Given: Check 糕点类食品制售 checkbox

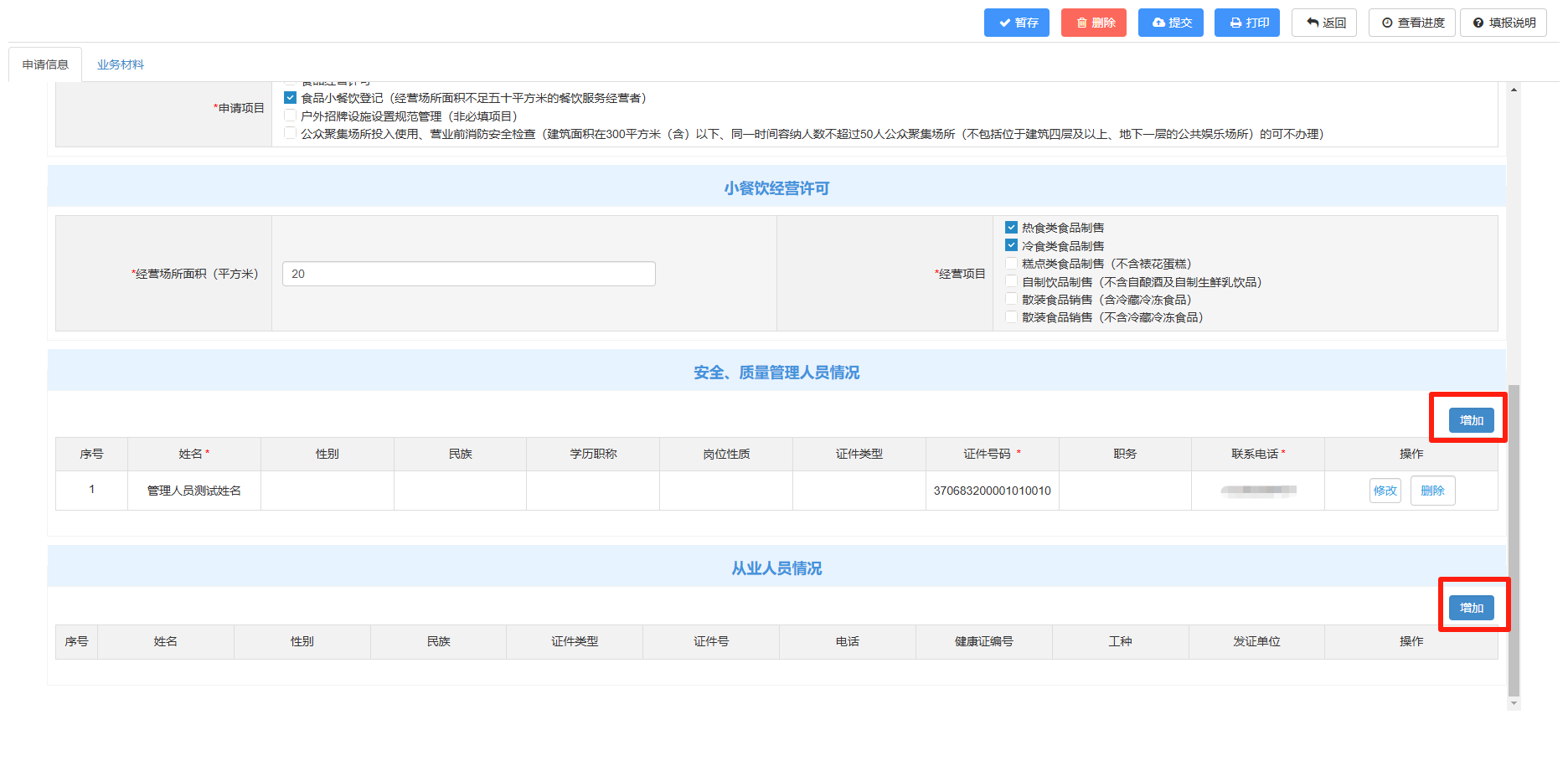Looking at the screenshot, I should tap(1011, 264).
